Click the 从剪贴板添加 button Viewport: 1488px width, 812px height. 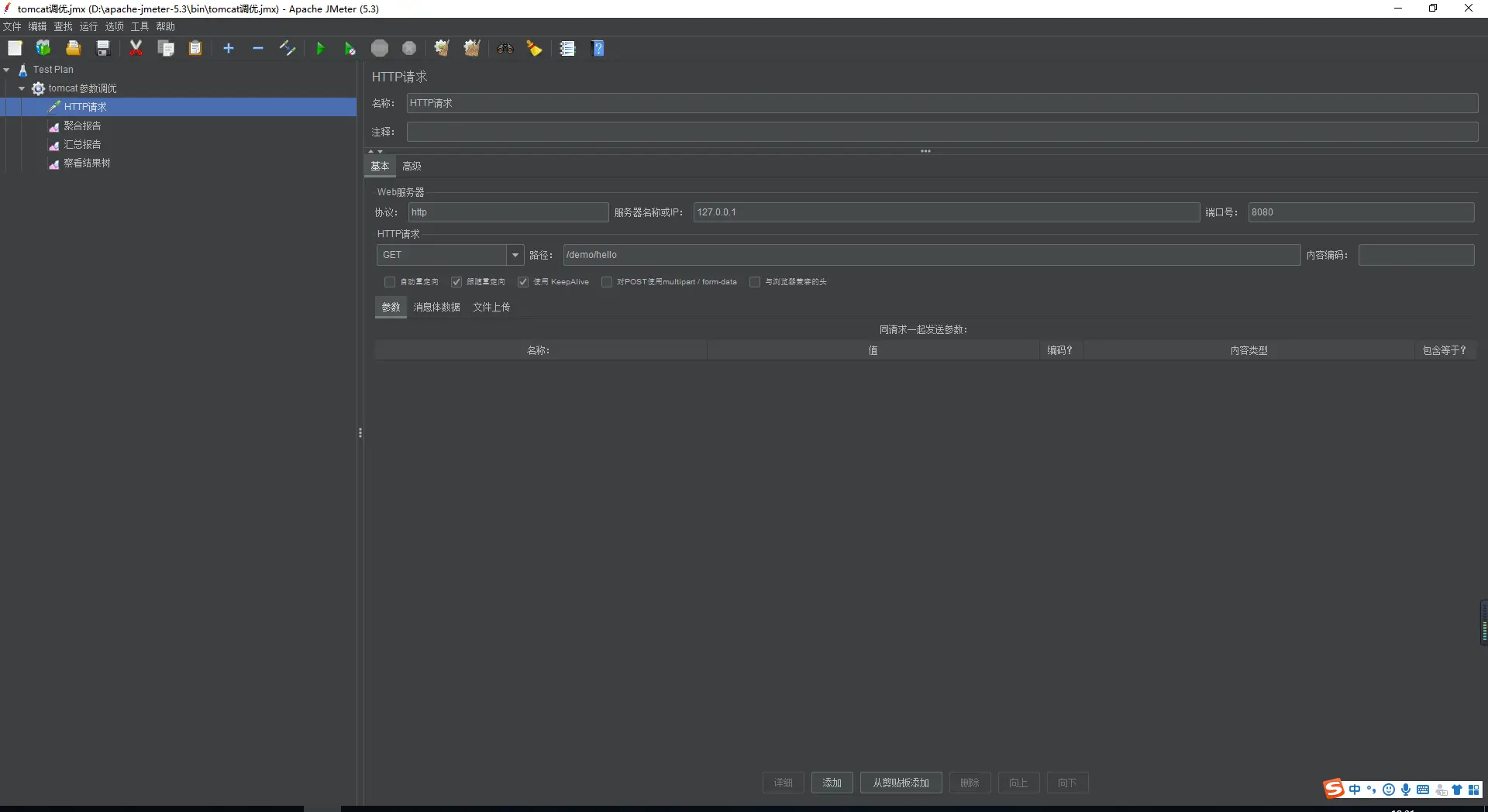point(901,783)
